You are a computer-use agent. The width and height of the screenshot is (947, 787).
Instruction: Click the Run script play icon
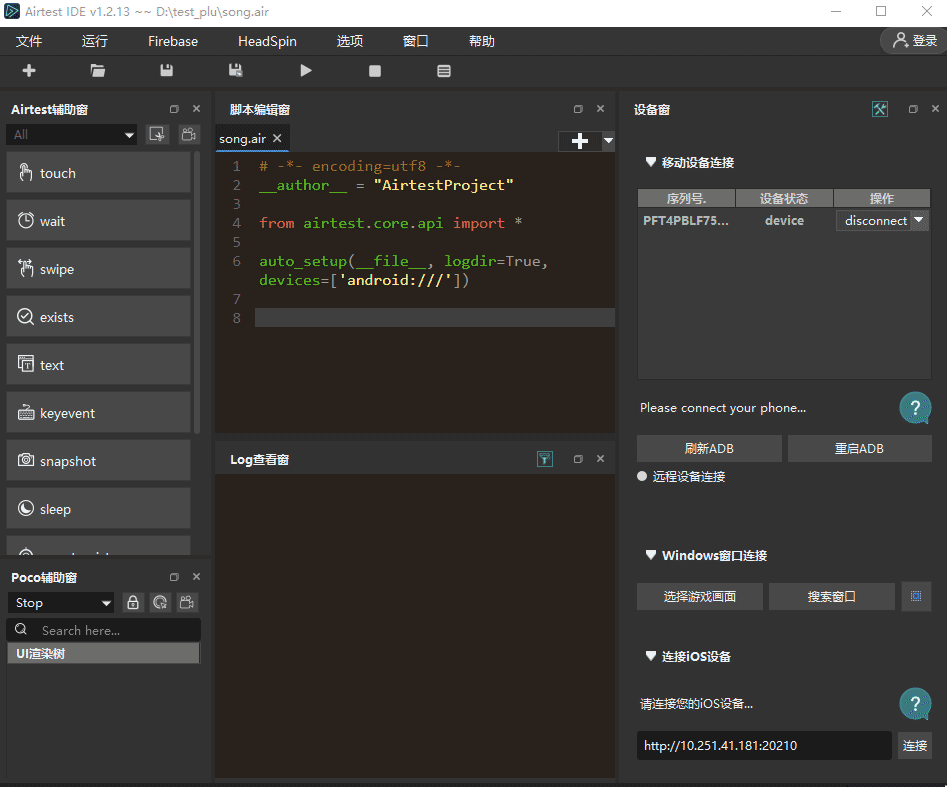pos(305,71)
